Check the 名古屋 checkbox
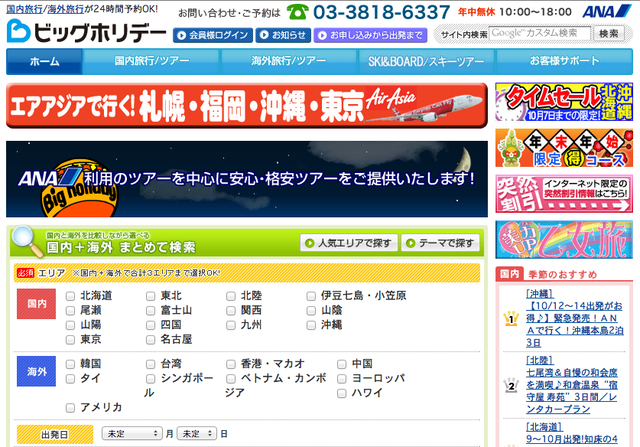This screenshot has width=640, height=447. click(151, 340)
